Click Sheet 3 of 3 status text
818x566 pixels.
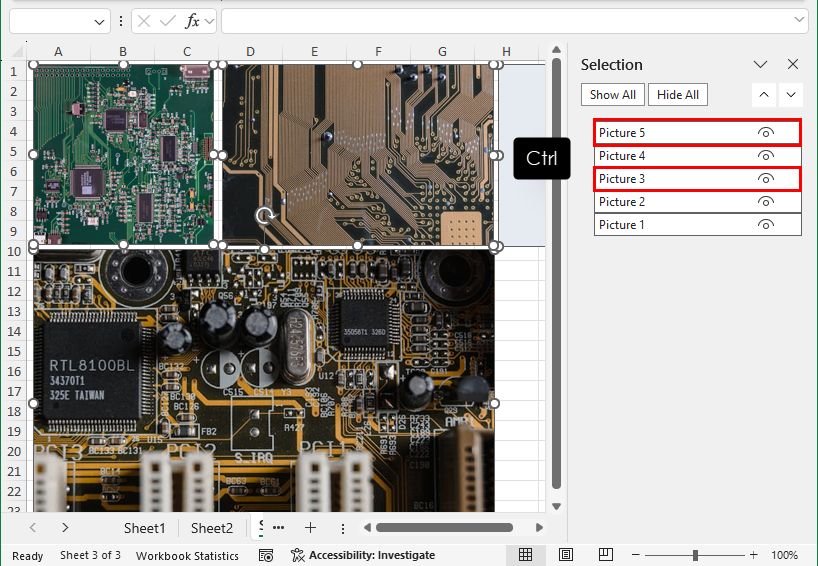click(x=90, y=555)
